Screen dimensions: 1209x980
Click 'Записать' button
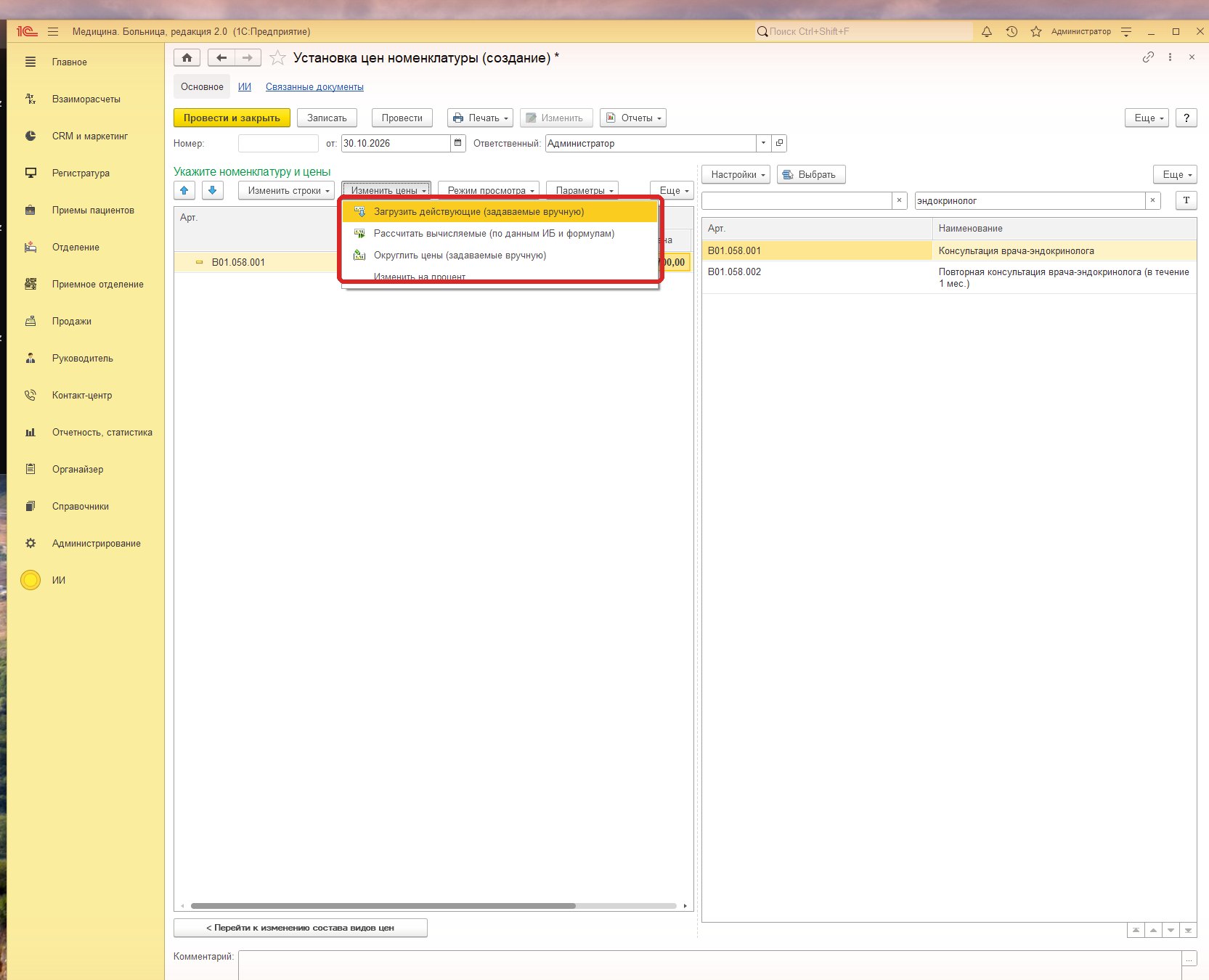click(x=327, y=118)
